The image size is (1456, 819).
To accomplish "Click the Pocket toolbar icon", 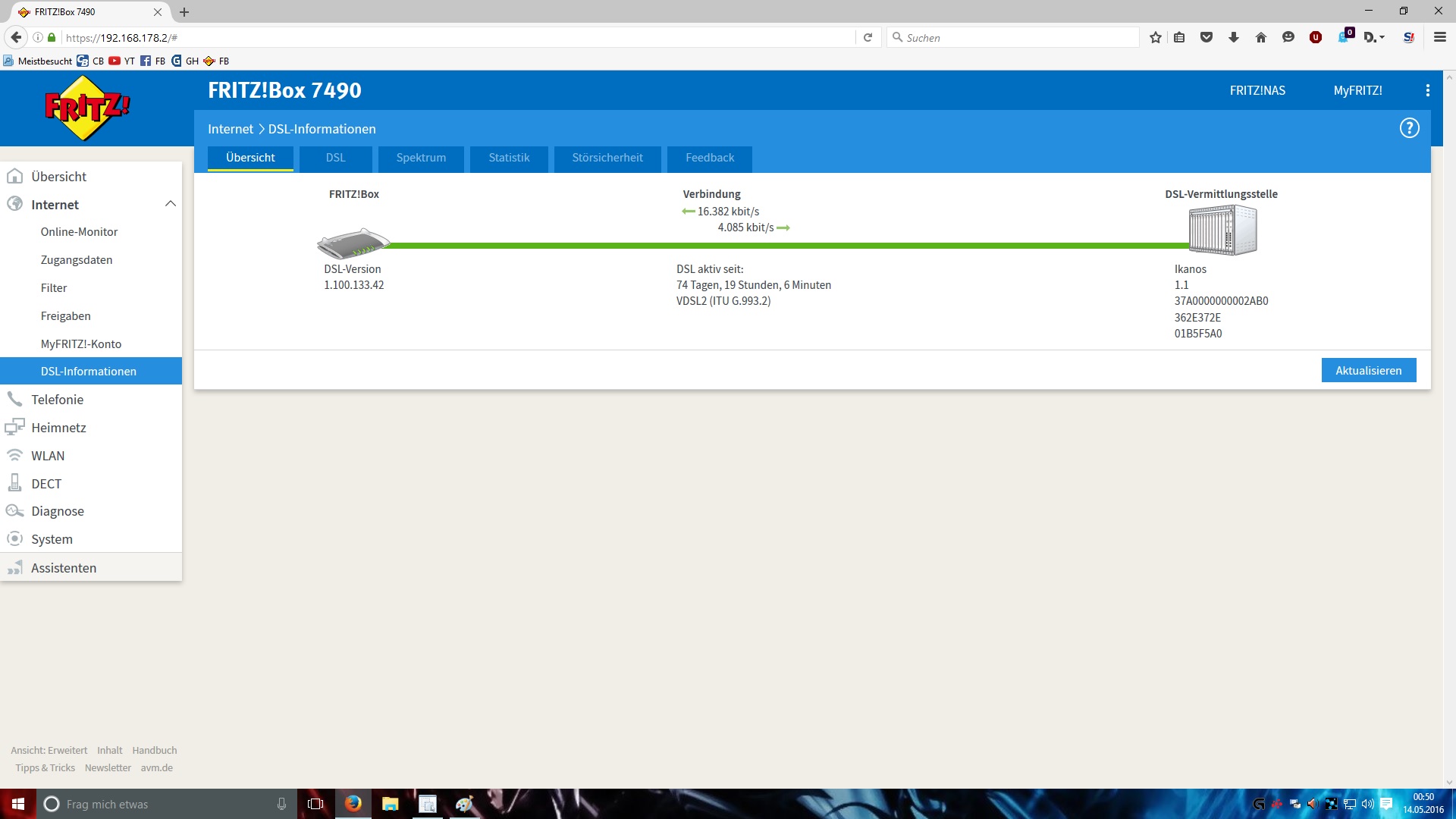I will click(x=1206, y=37).
